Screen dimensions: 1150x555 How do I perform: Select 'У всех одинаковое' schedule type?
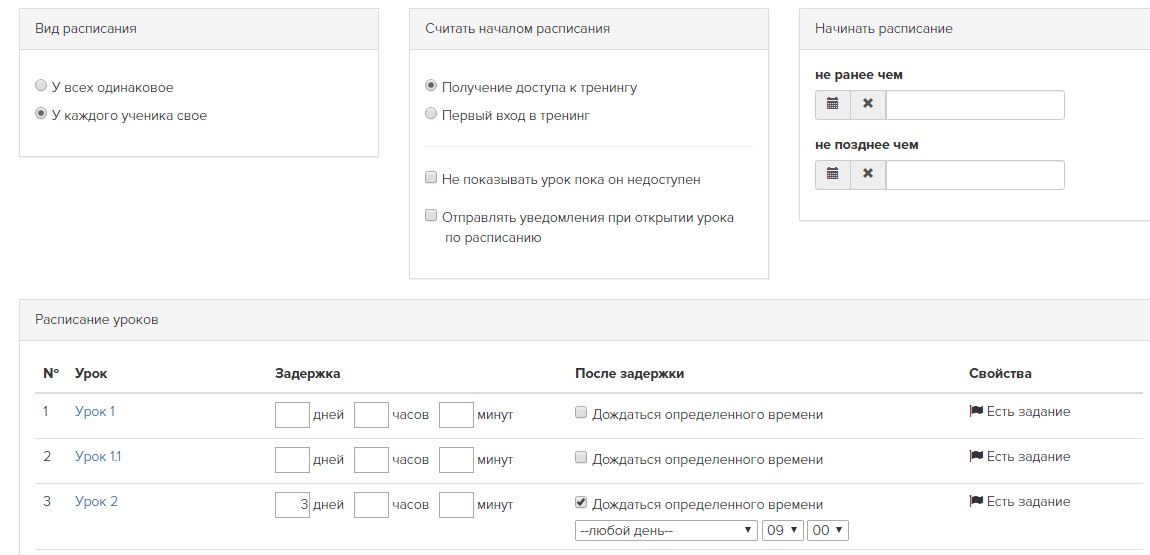pyautogui.click(x=41, y=86)
